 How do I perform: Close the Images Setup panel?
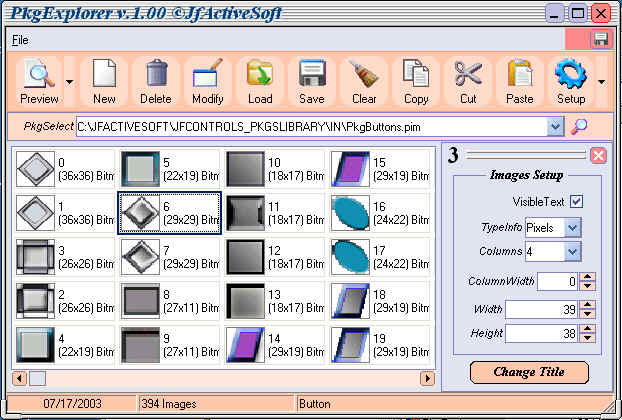(597, 155)
